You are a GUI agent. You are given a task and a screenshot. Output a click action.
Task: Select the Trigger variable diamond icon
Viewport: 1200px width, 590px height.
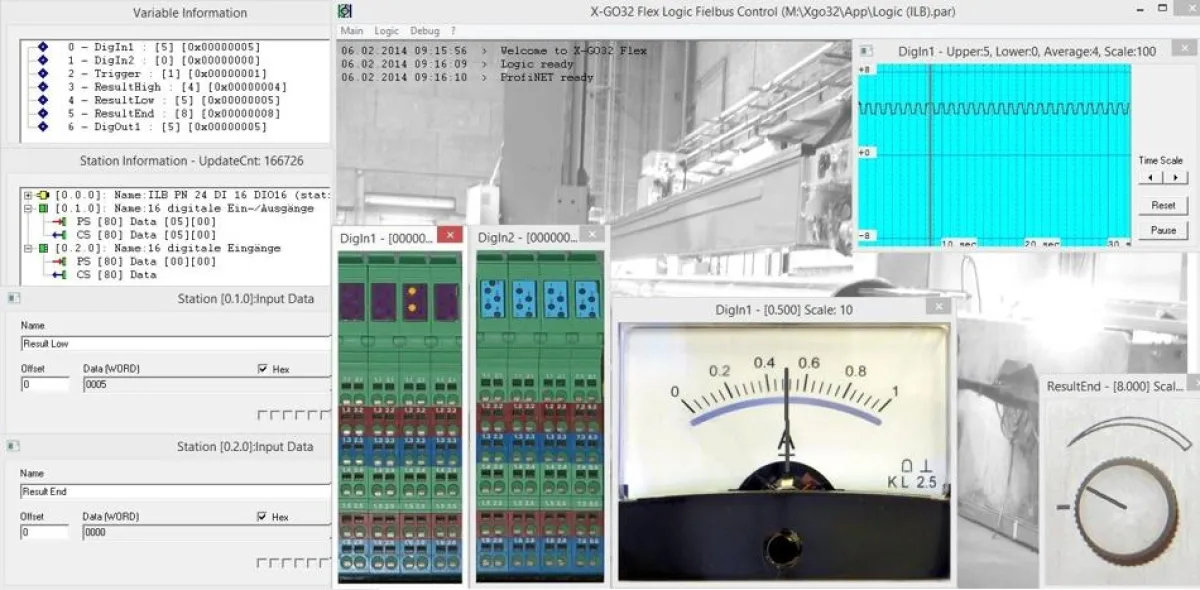pos(42,74)
